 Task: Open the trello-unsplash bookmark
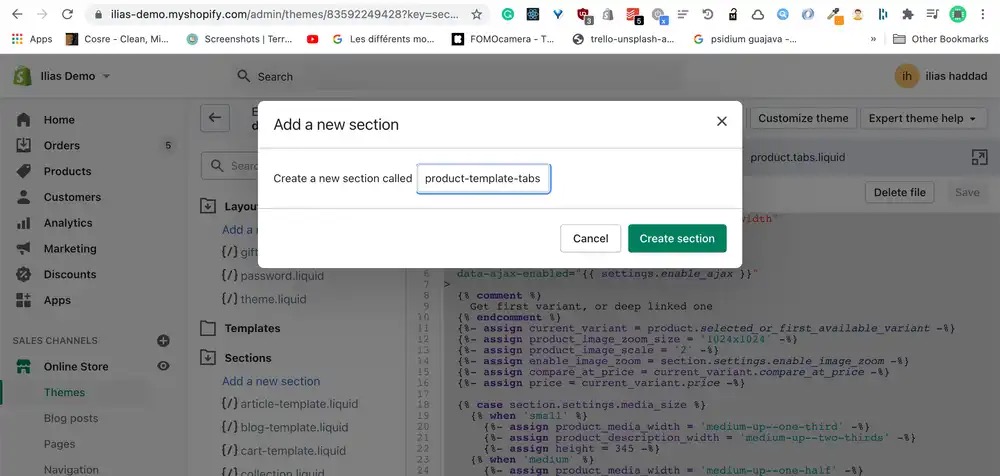(623, 39)
